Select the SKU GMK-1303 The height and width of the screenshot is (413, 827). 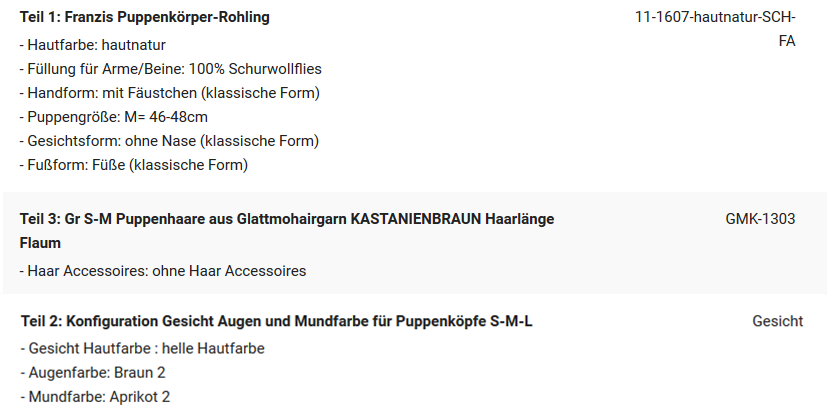pos(760,219)
